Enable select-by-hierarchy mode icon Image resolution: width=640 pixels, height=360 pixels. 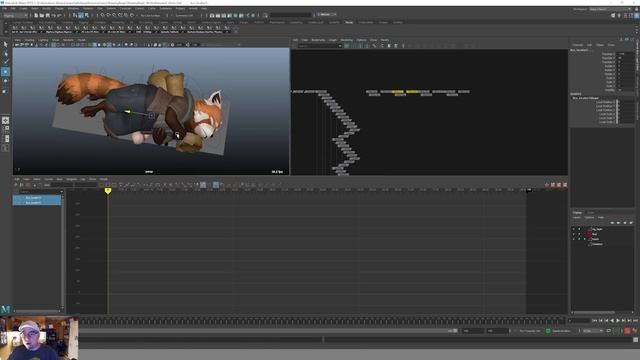[x=75, y=16]
